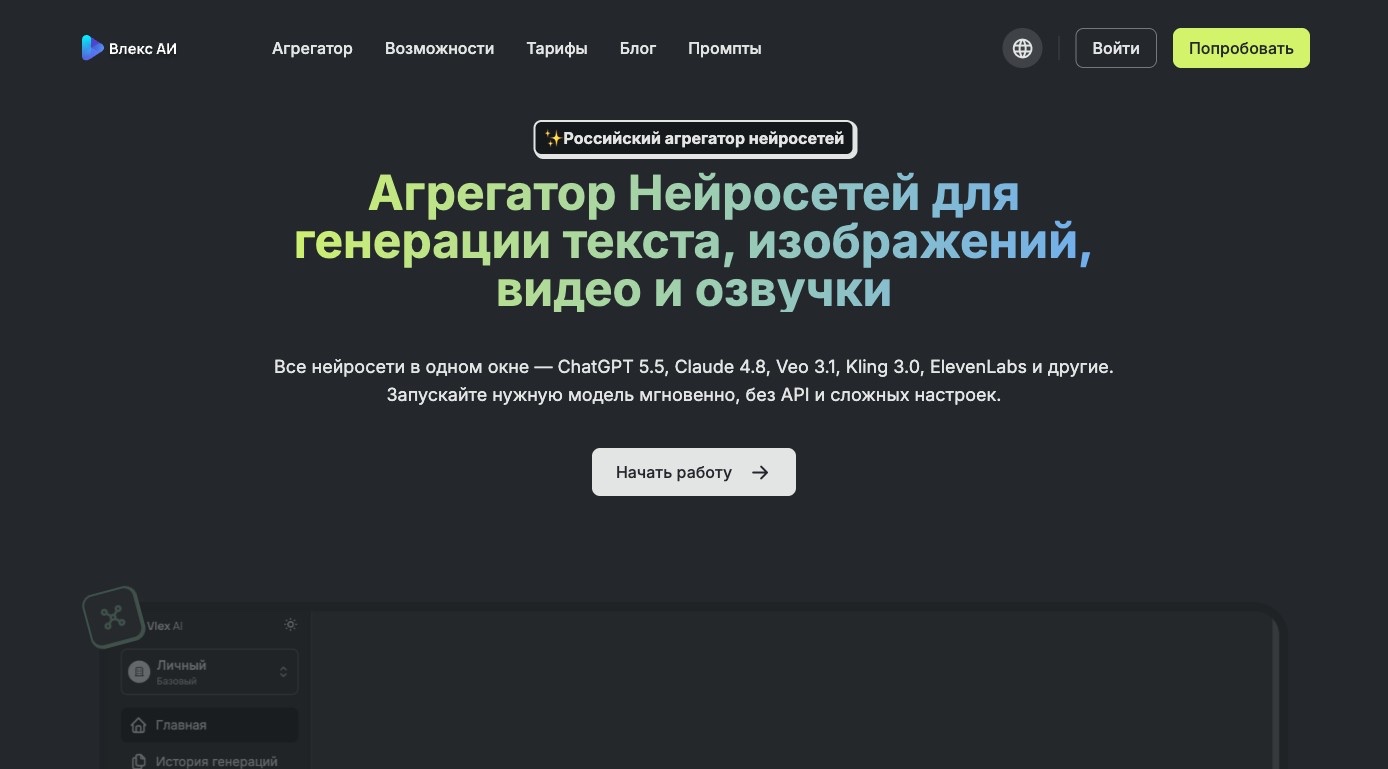Viewport: 1388px width, 769px height.
Task: Click the Влекс АИ brand text
Action: [x=143, y=48]
